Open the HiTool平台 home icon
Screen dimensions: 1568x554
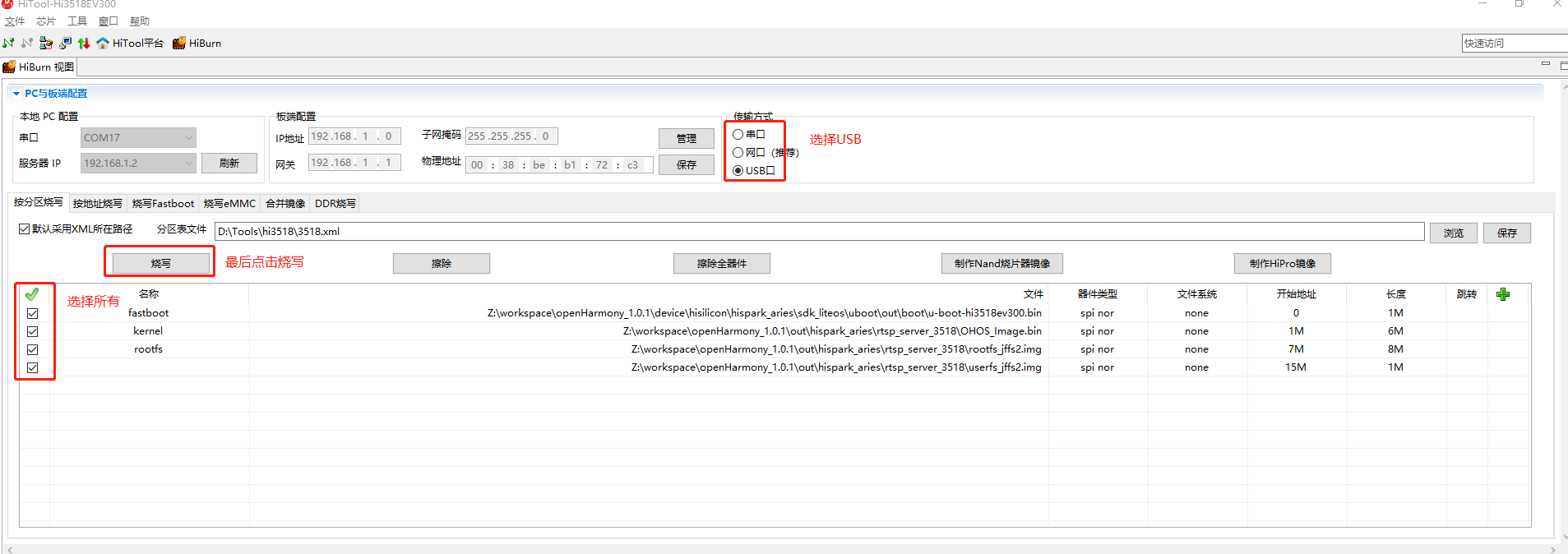130,43
